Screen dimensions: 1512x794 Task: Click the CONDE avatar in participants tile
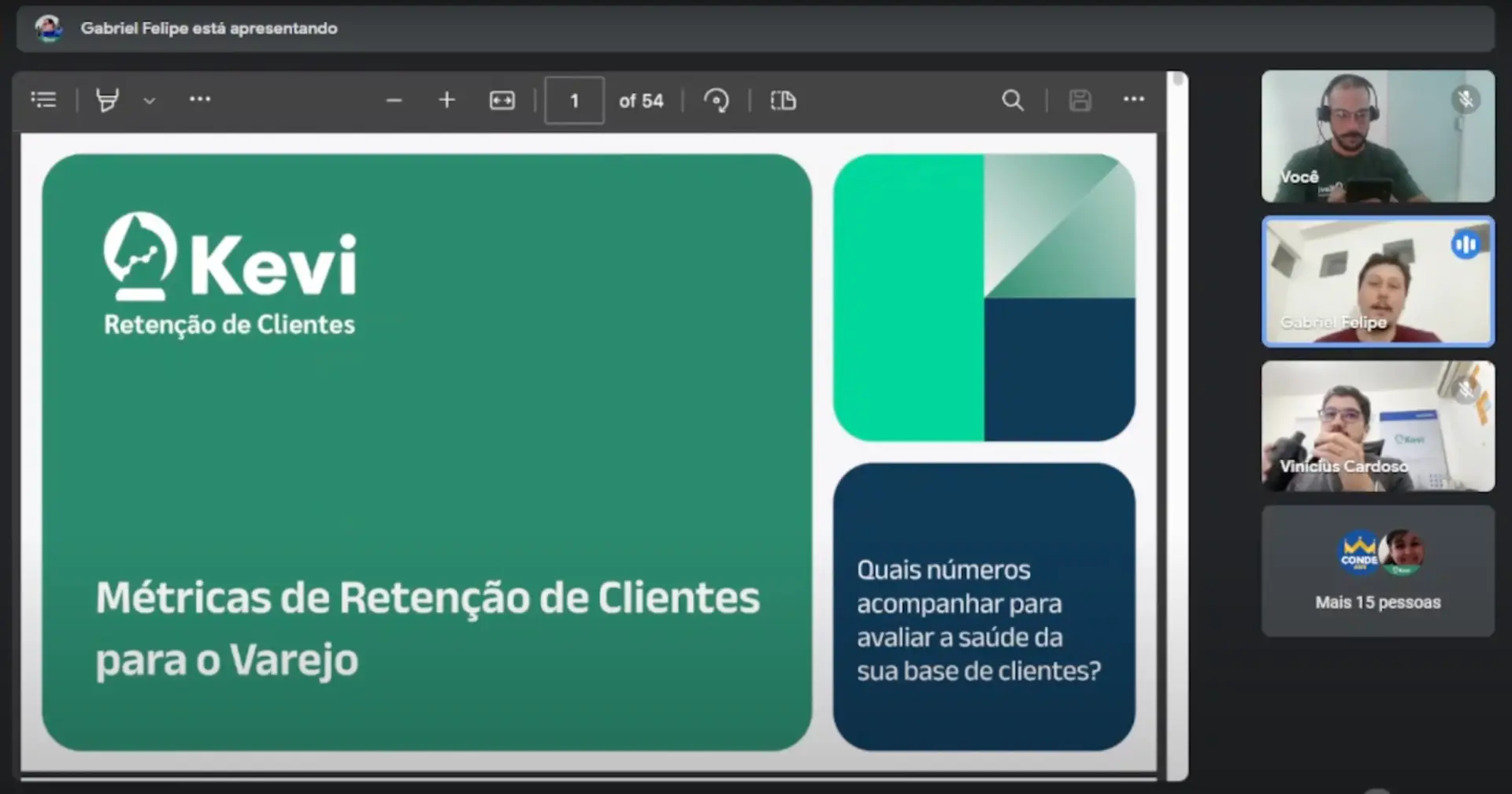[1359, 552]
